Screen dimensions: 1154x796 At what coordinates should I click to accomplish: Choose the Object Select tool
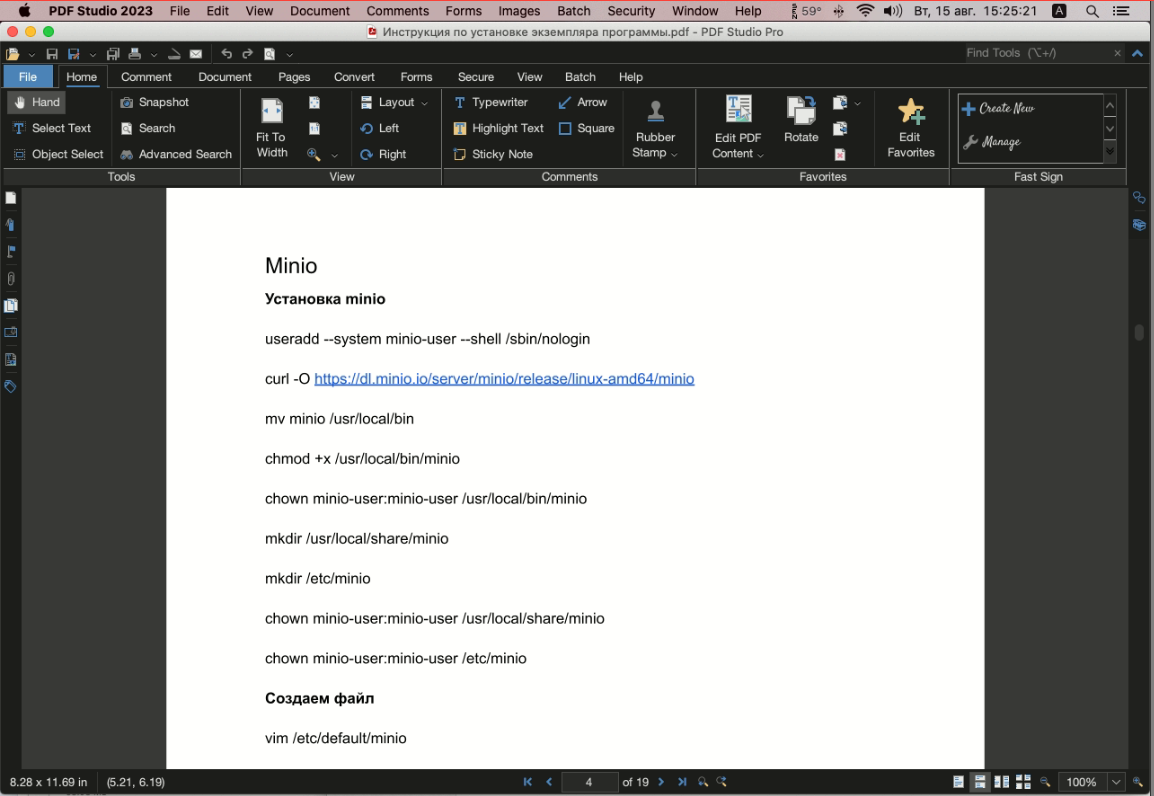pyautogui.click(x=58, y=154)
